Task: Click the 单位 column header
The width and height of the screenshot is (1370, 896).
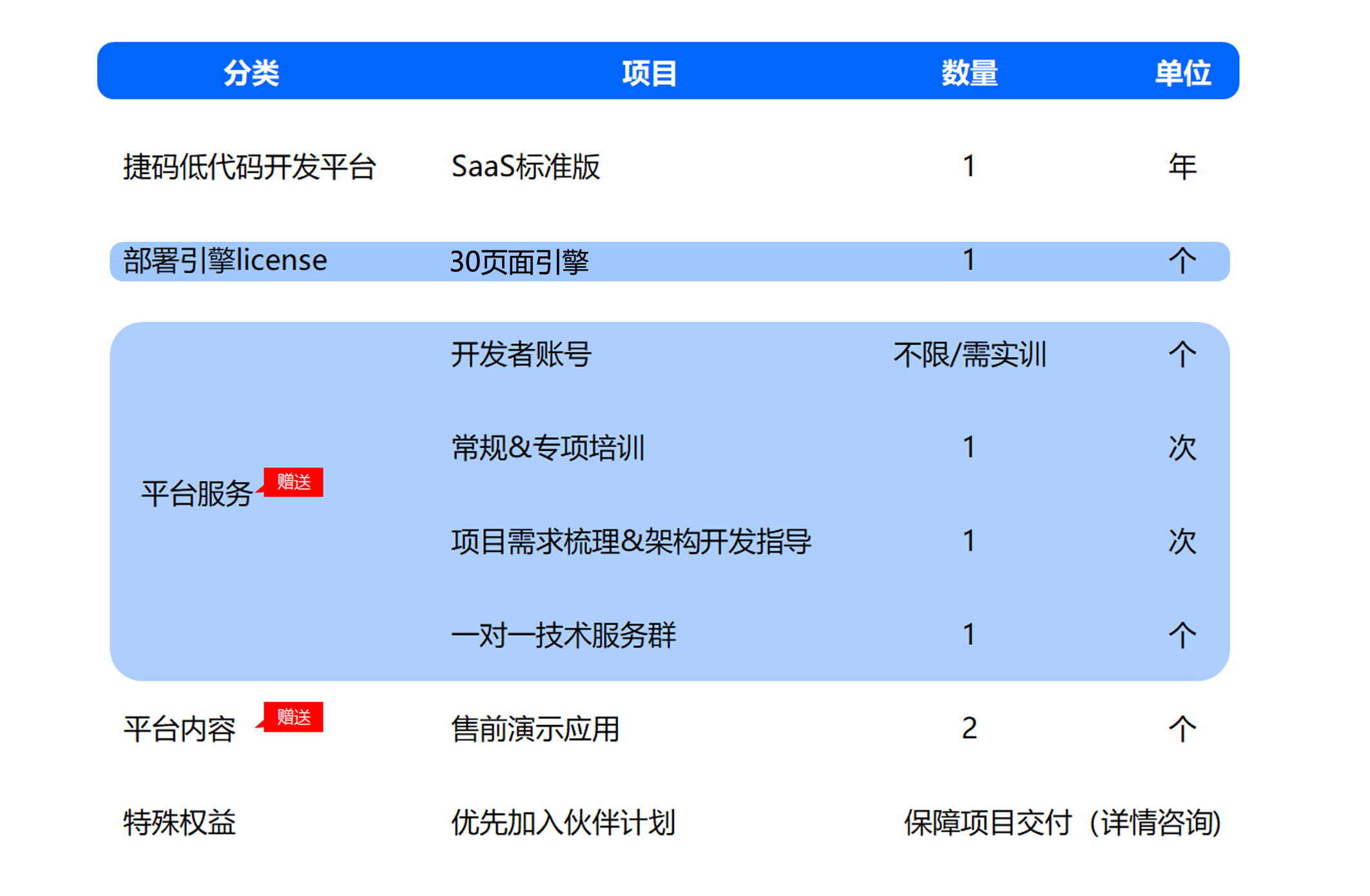Action: (x=1182, y=73)
